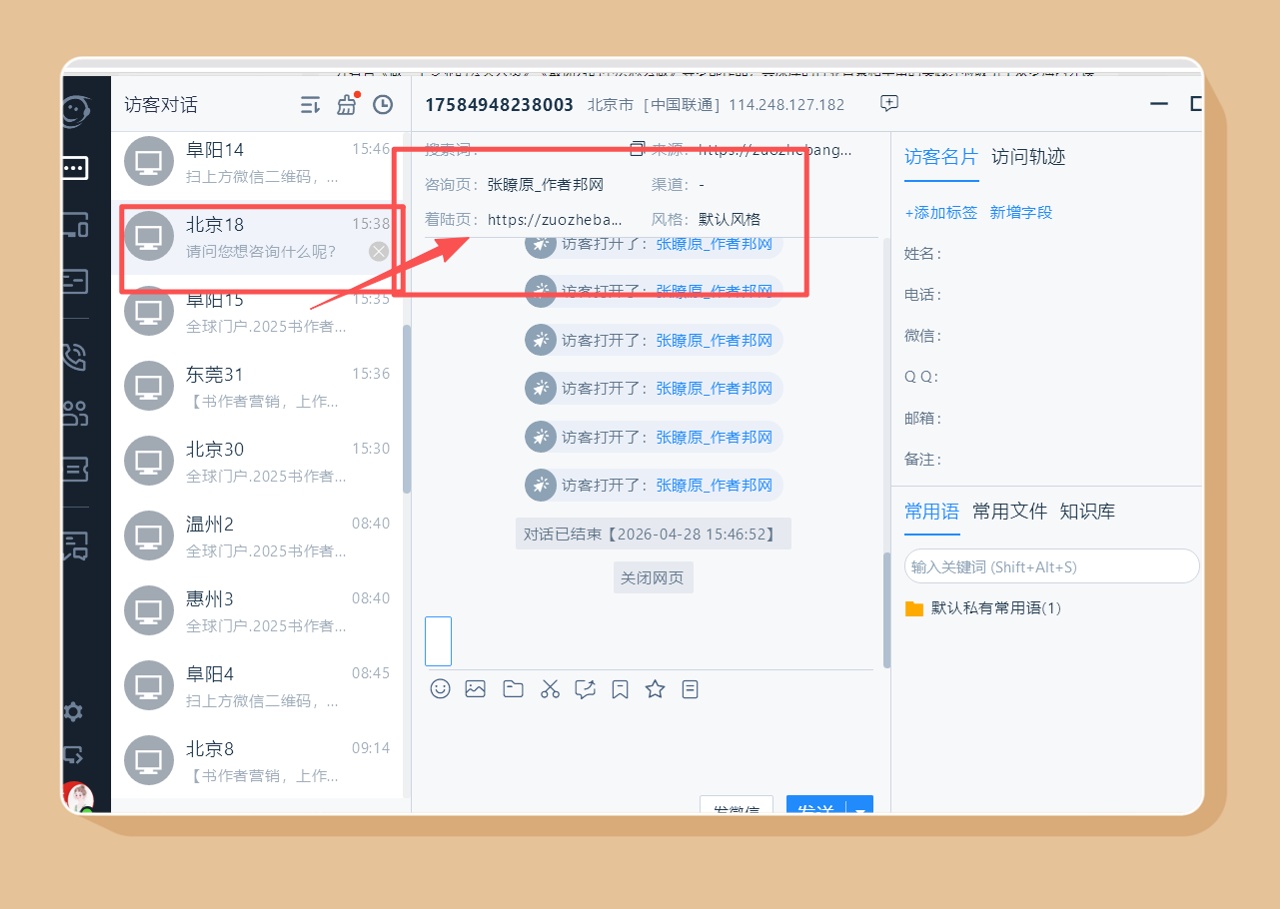
Task: Click the scissors screenshot icon
Action: pyautogui.click(x=550, y=689)
